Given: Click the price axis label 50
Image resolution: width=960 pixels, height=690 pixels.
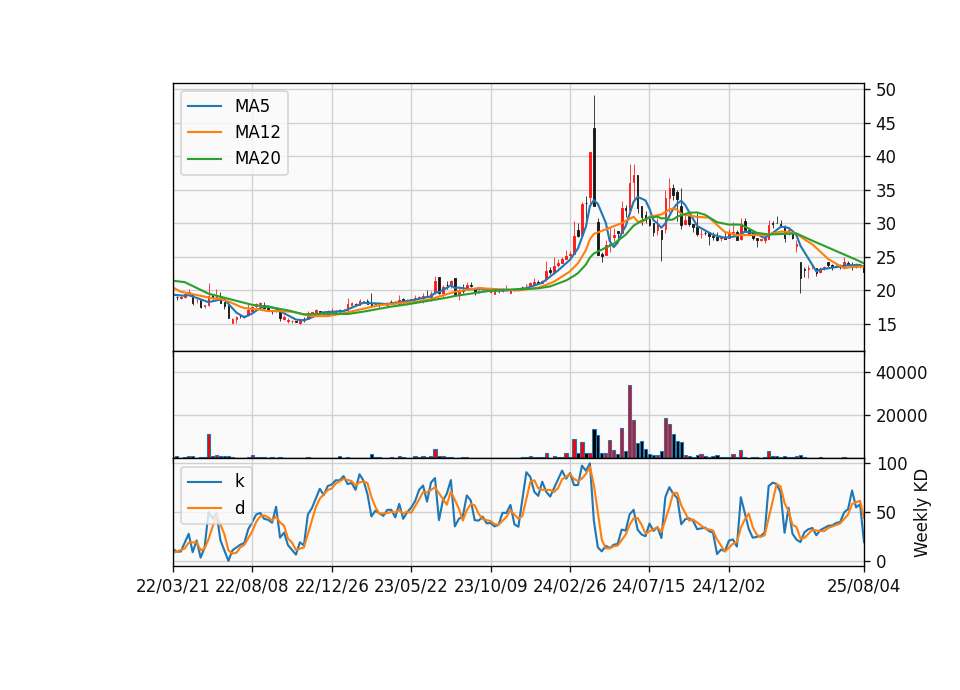Looking at the screenshot, I should tap(885, 90).
